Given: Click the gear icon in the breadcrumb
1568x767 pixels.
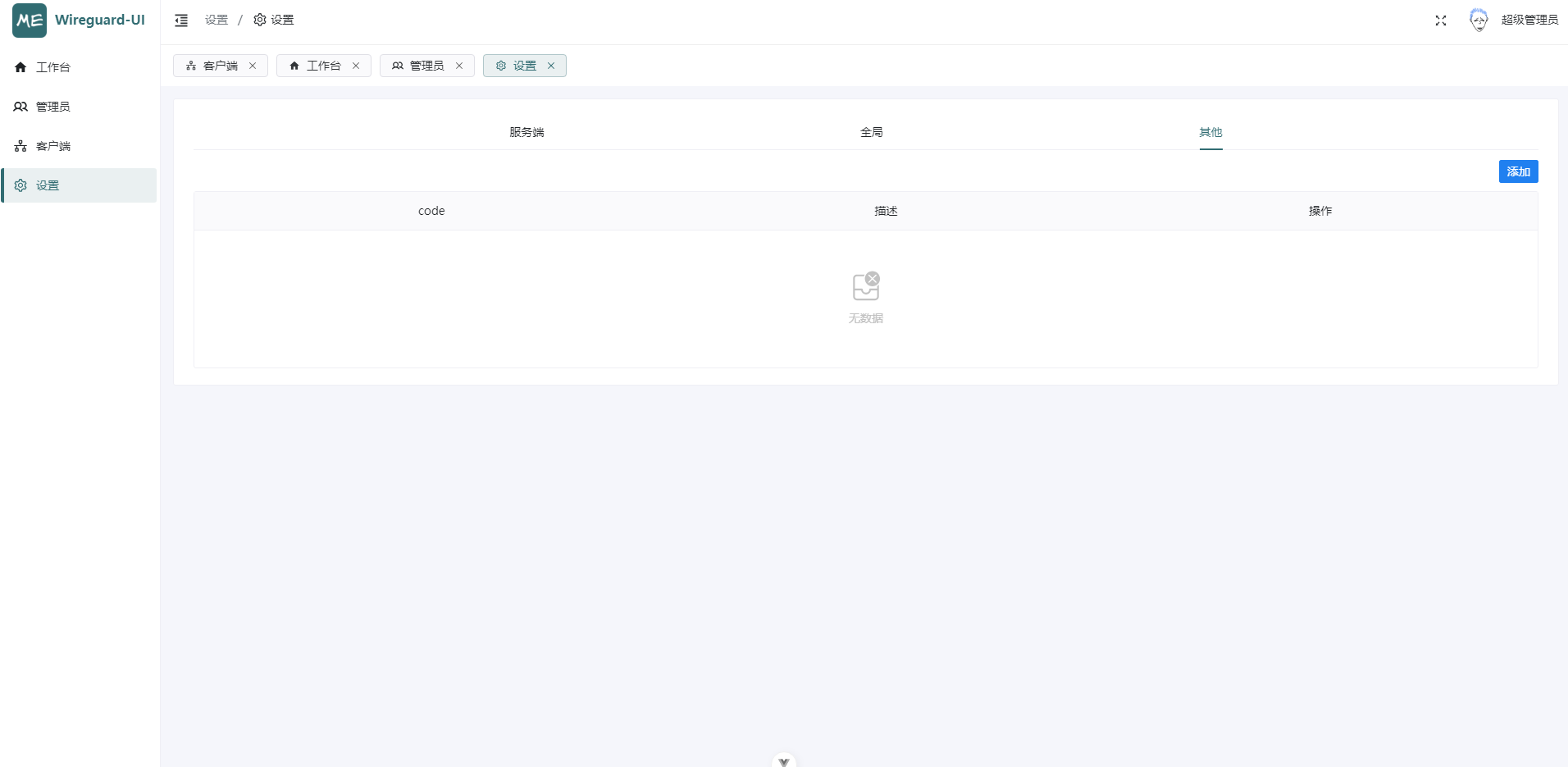Looking at the screenshot, I should (x=260, y=20).
